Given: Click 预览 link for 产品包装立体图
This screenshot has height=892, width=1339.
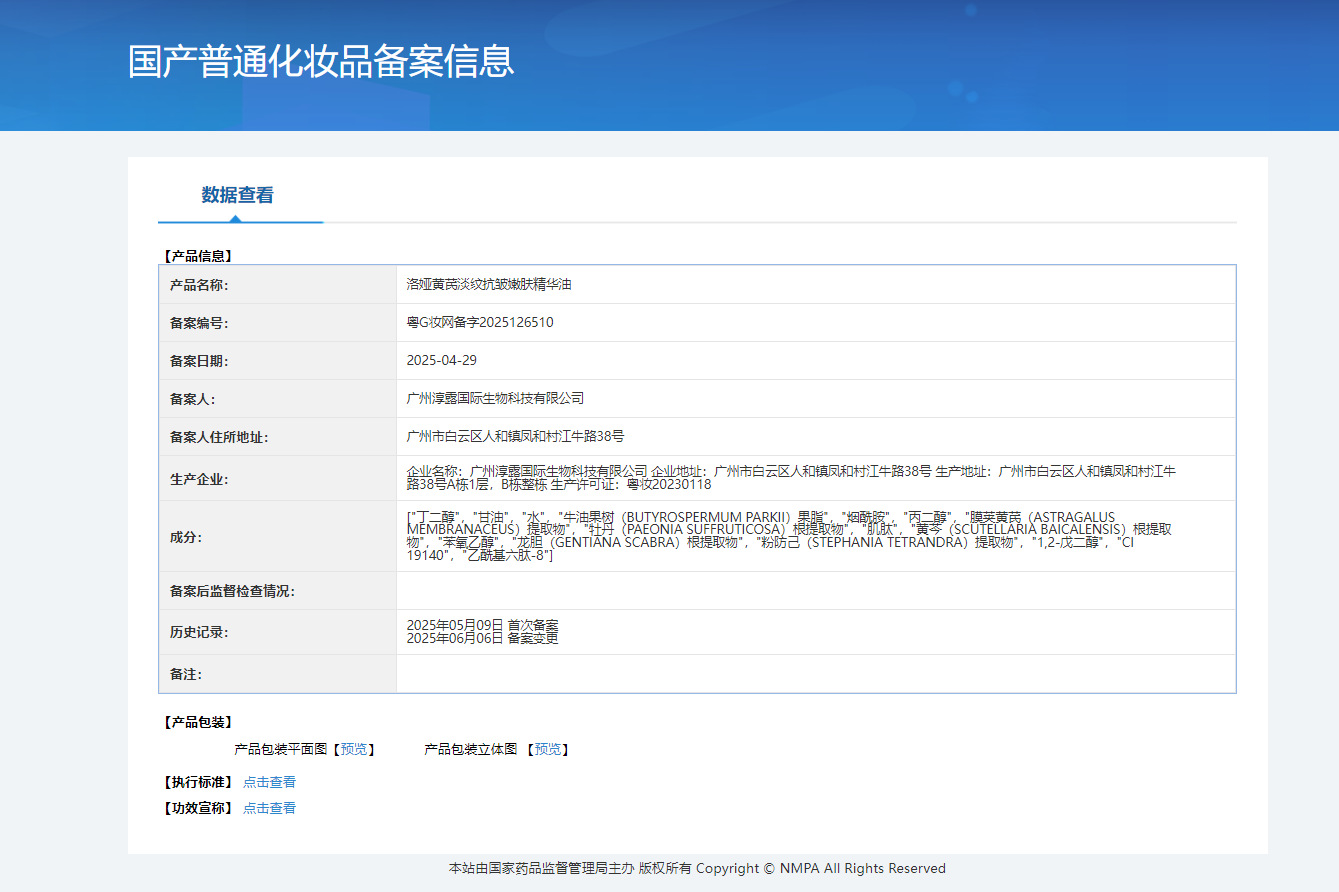Looking at the screenshot, I should click(548, 749).
